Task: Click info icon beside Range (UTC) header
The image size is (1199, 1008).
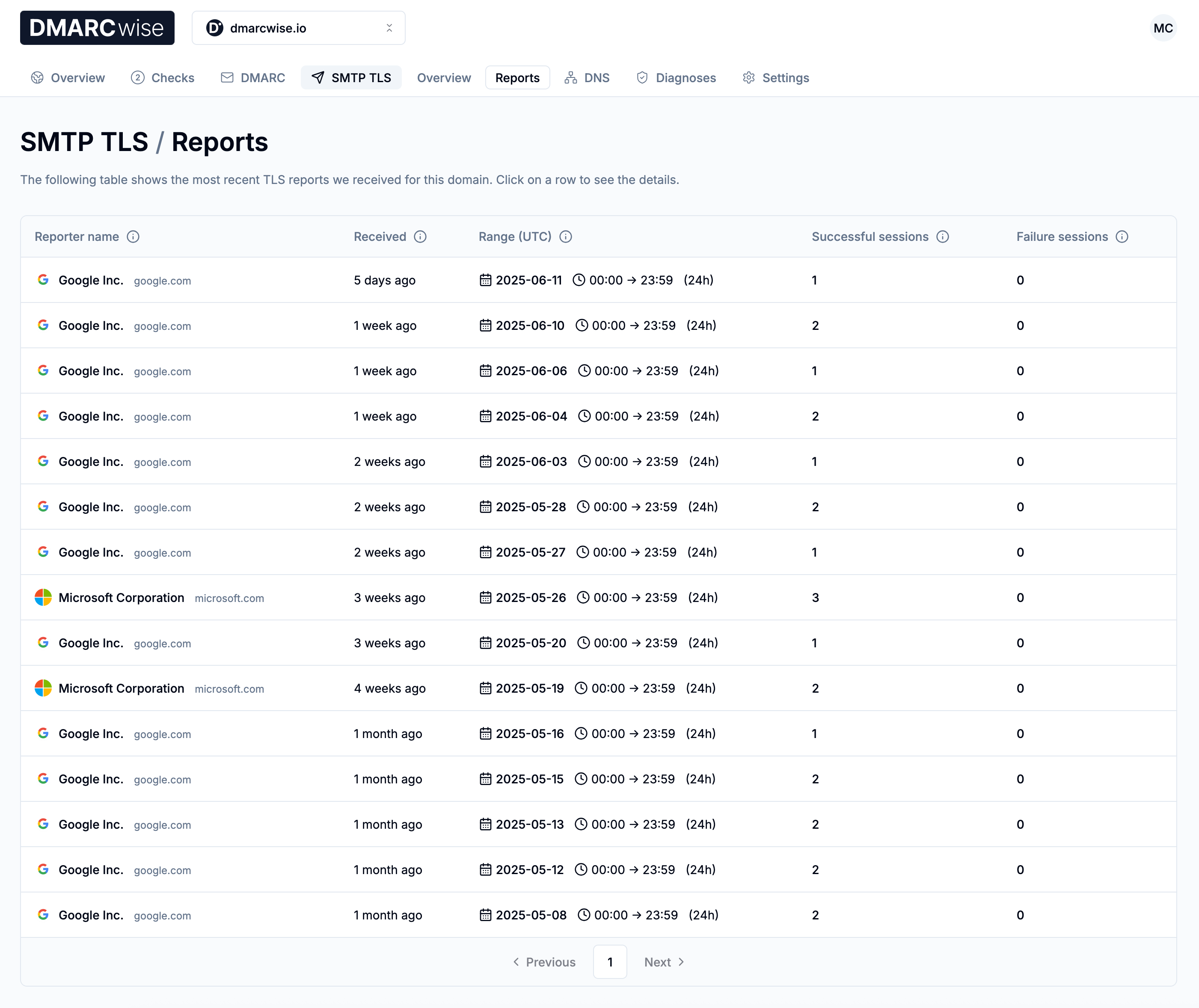Action: coord(566,237)
